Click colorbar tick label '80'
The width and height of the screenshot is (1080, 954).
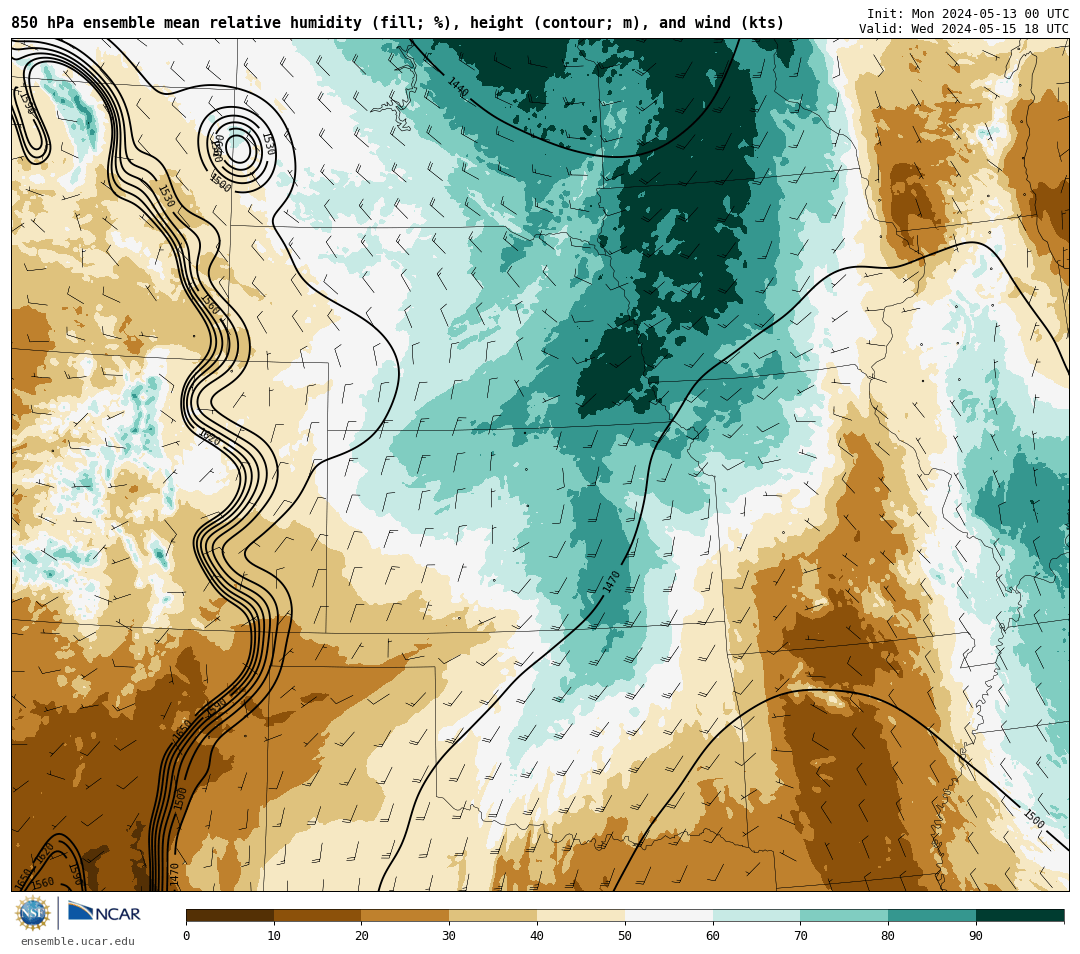click(888, 936)
